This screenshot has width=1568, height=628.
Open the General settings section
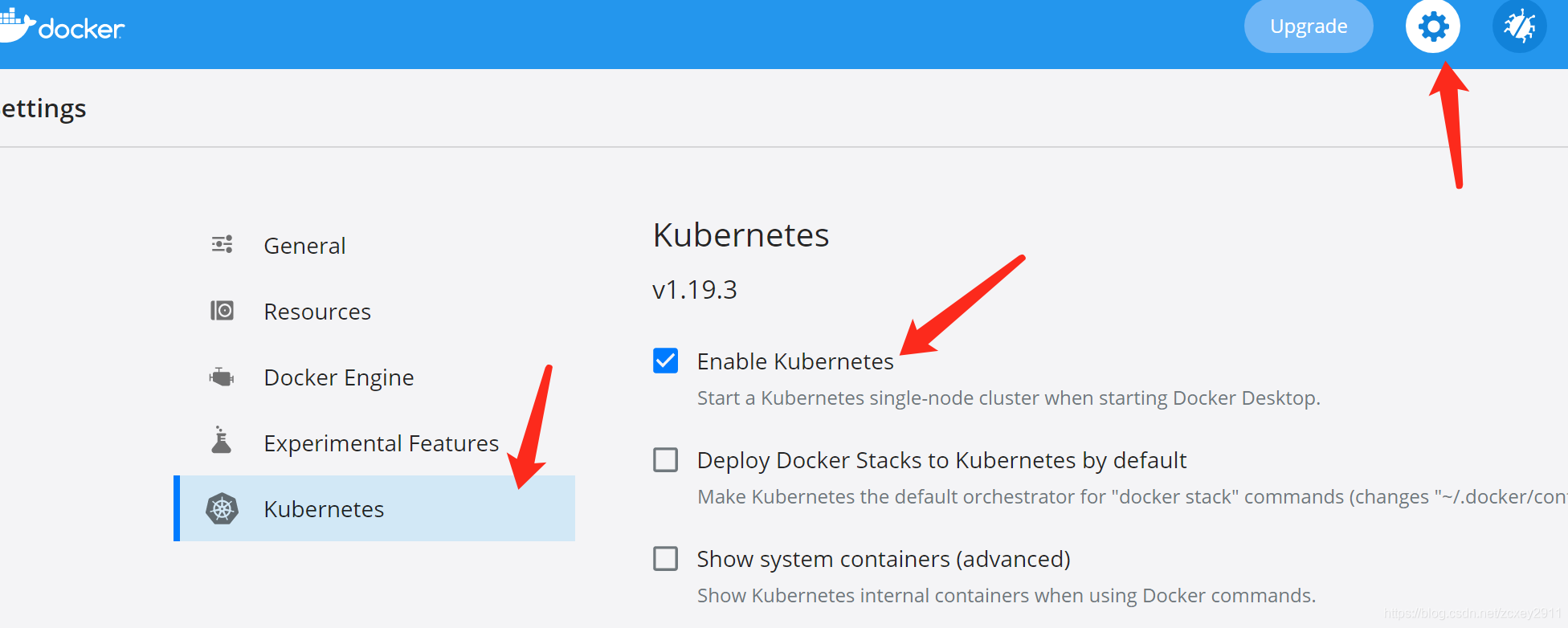pyautogui.click(x=304, y=246)
